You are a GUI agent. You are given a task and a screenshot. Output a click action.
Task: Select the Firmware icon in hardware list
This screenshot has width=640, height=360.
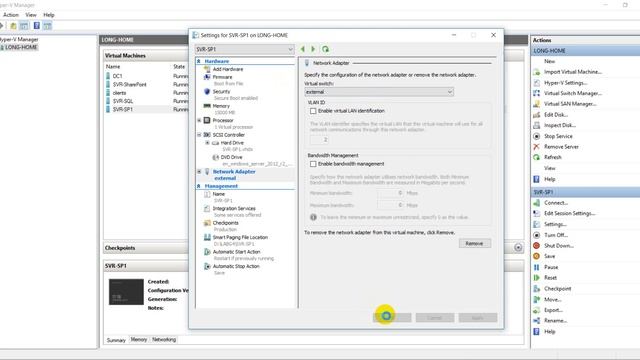(x=207, y=77)
